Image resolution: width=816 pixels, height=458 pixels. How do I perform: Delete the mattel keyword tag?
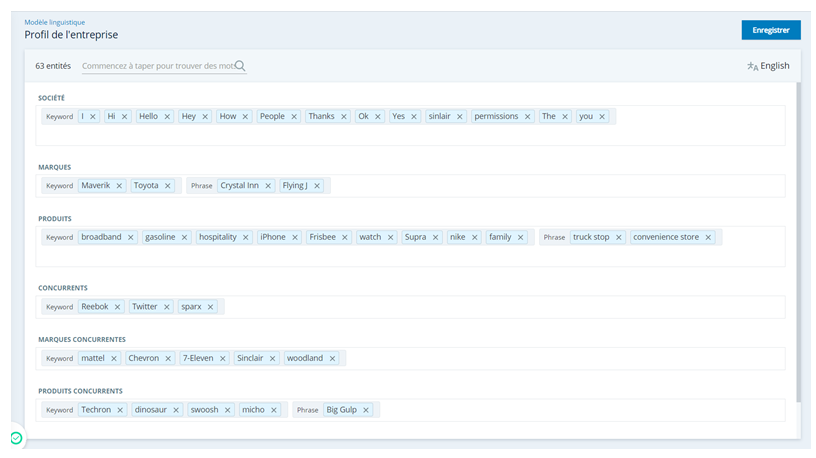click(113, 359)
